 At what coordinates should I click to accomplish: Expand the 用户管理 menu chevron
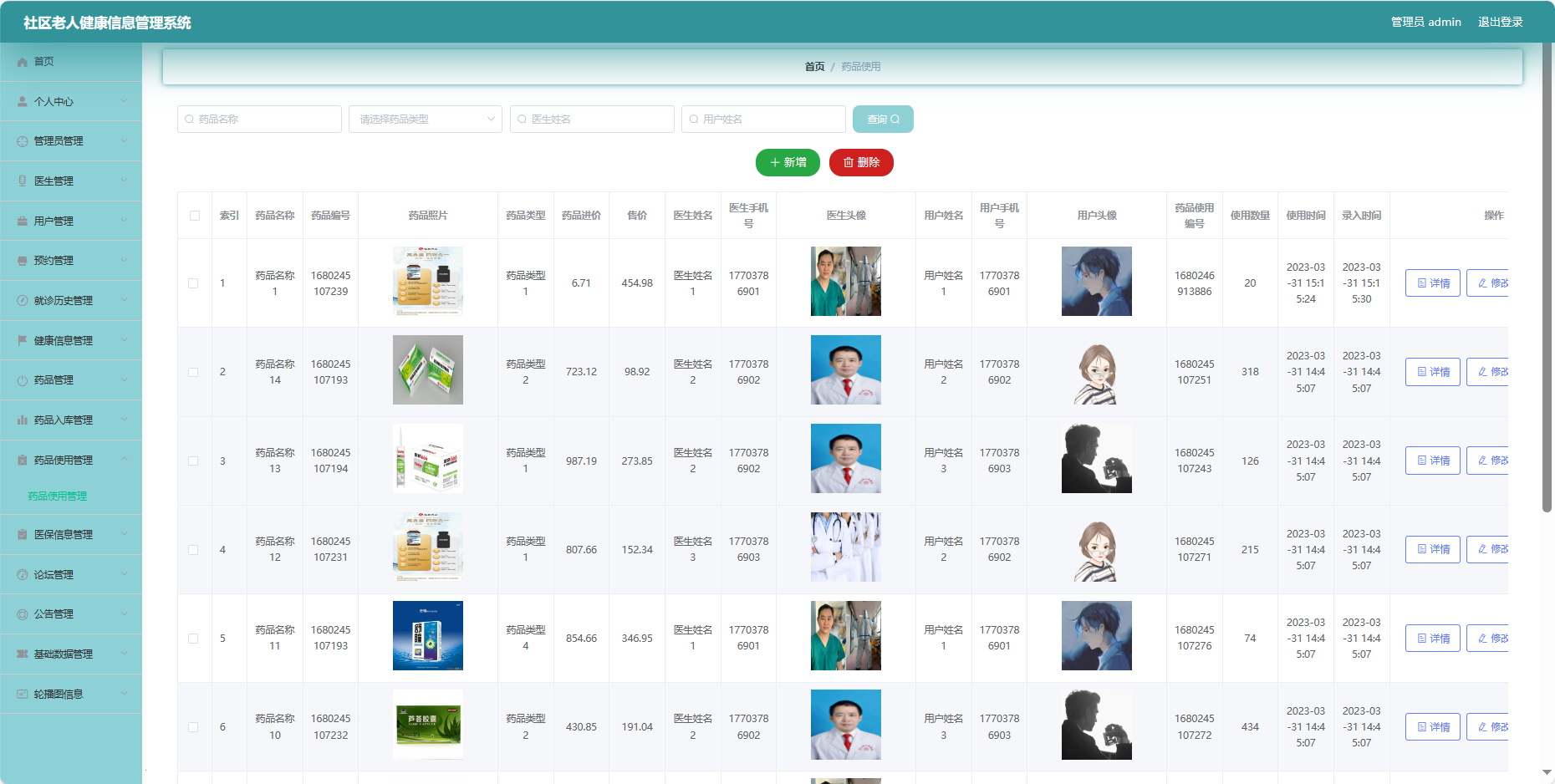click(x=125, y=221)
